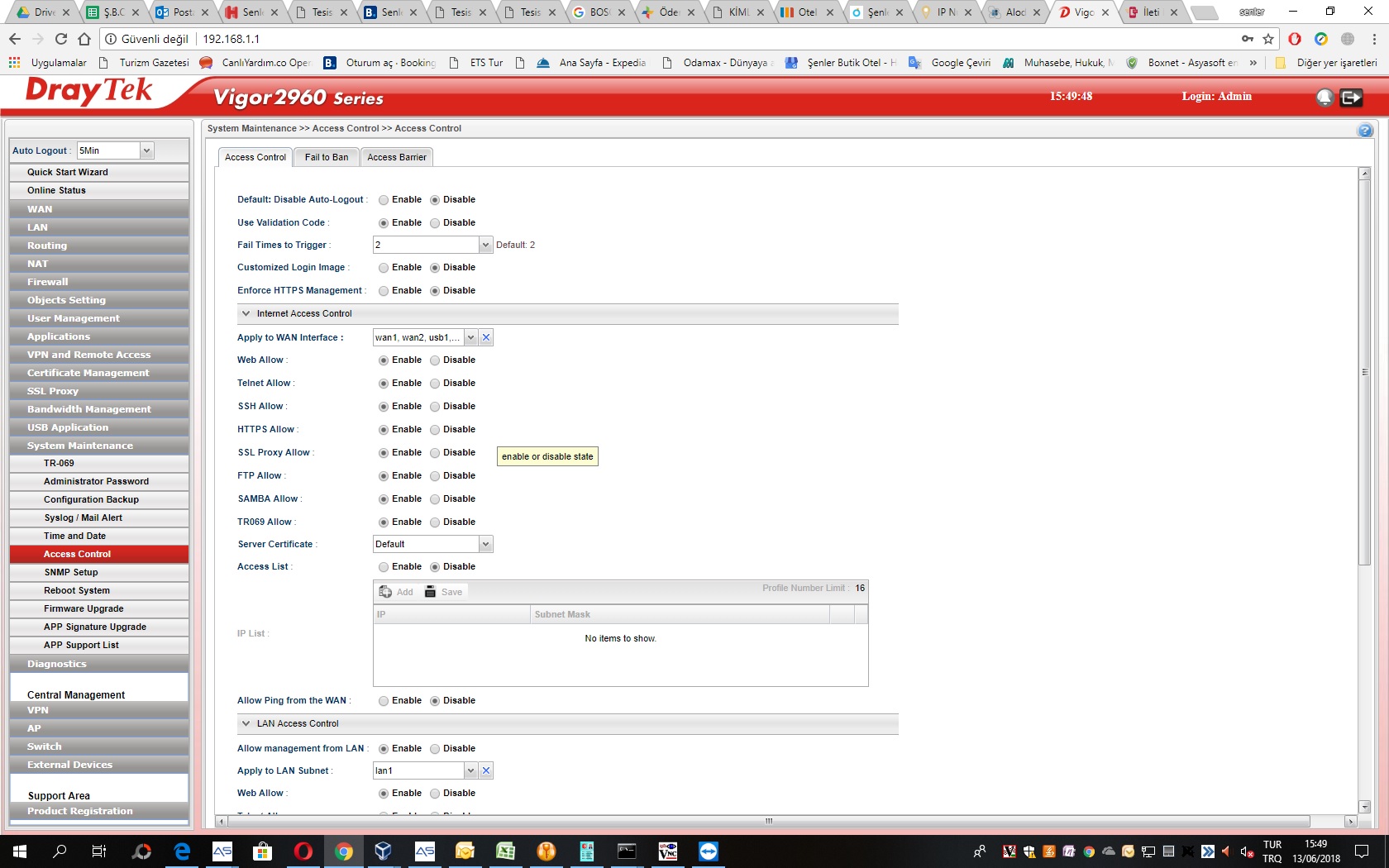The width and height of the screenshot is (1389, 868).
Task: Open Microsoft Edge from the taskbar
Action: [x=182, y=851]
